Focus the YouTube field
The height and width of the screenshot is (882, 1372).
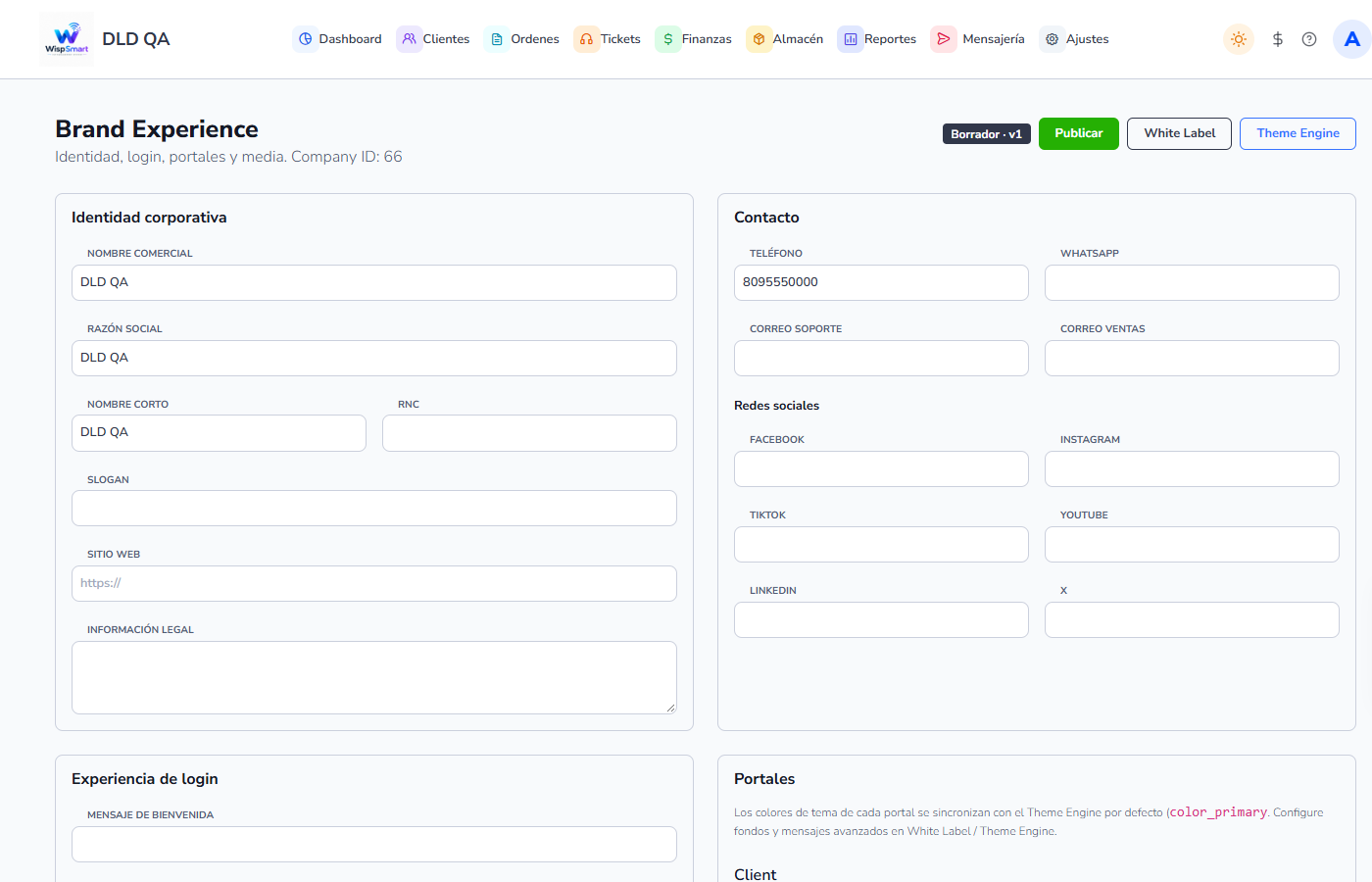point(1192,544)
